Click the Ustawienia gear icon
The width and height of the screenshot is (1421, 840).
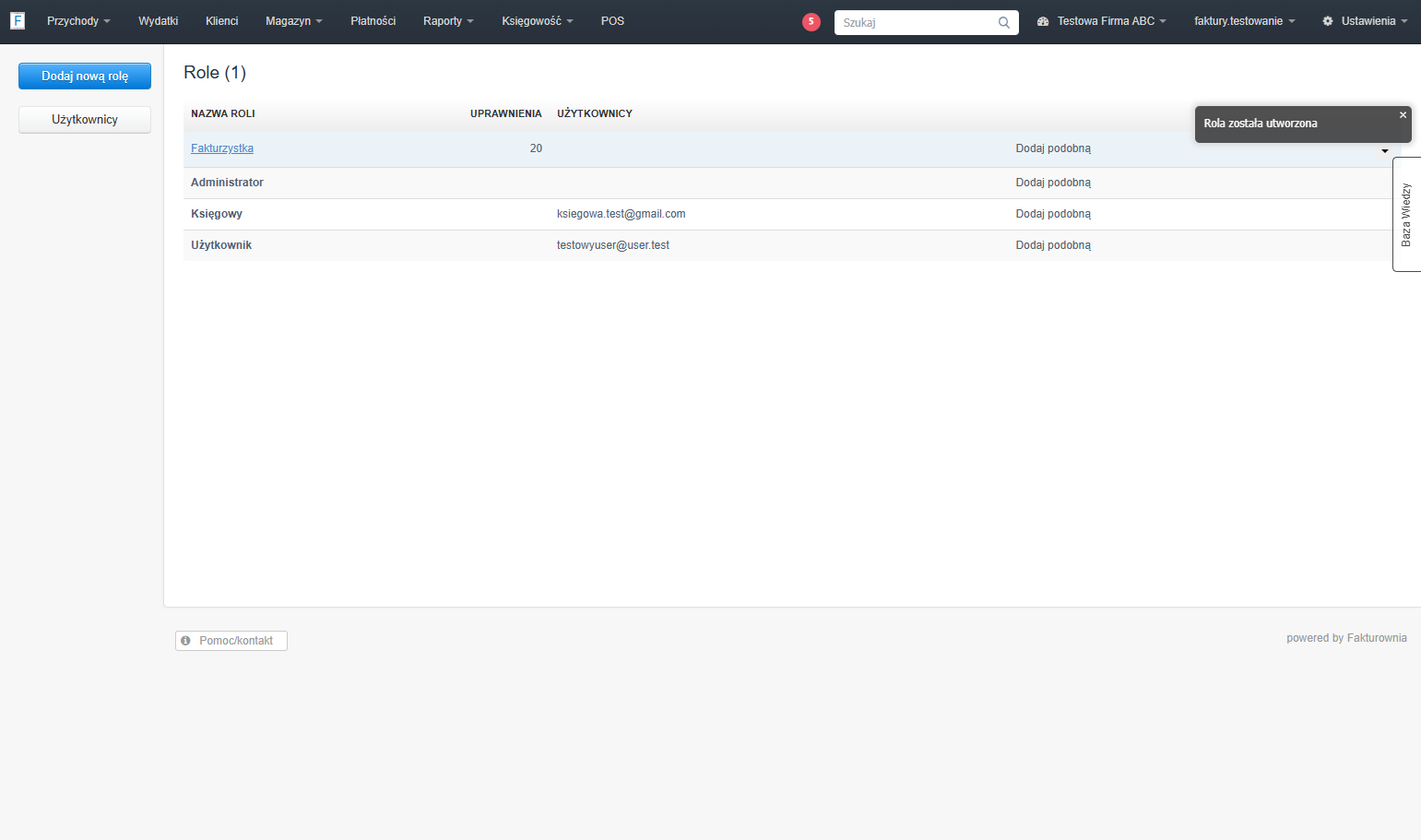coord(1328,21)
